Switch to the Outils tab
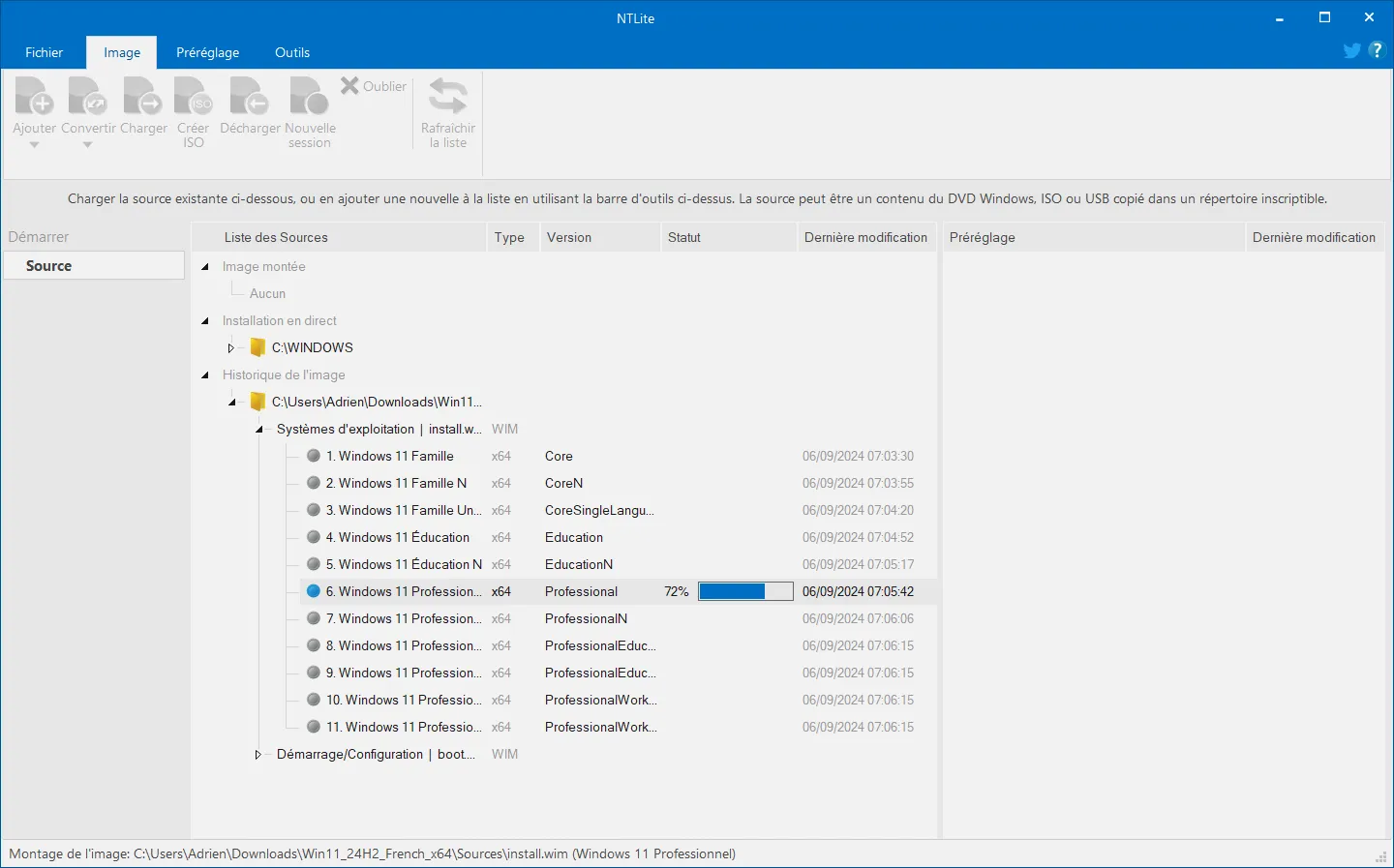1394x868 pixels. click(x=292, y=52)
